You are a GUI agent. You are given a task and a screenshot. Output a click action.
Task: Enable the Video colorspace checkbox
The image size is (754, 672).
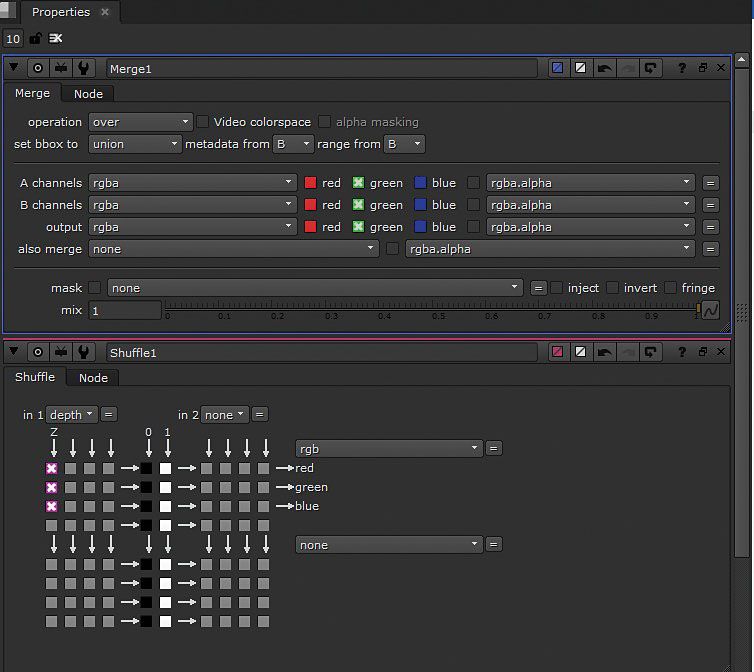point(203,122)
